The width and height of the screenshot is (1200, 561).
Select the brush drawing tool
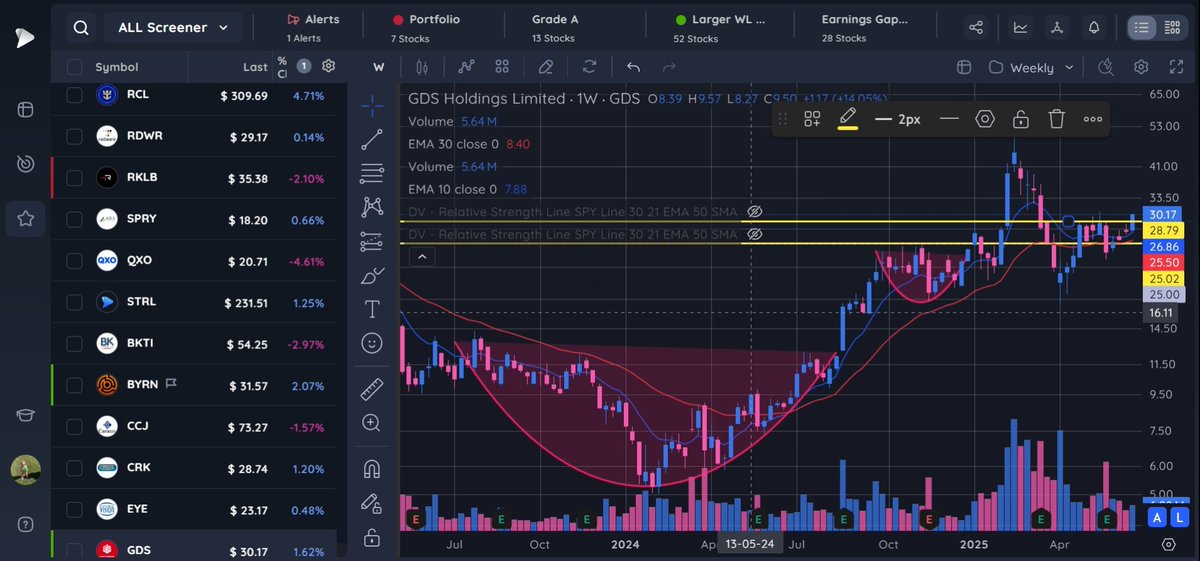tap(372, 274)
